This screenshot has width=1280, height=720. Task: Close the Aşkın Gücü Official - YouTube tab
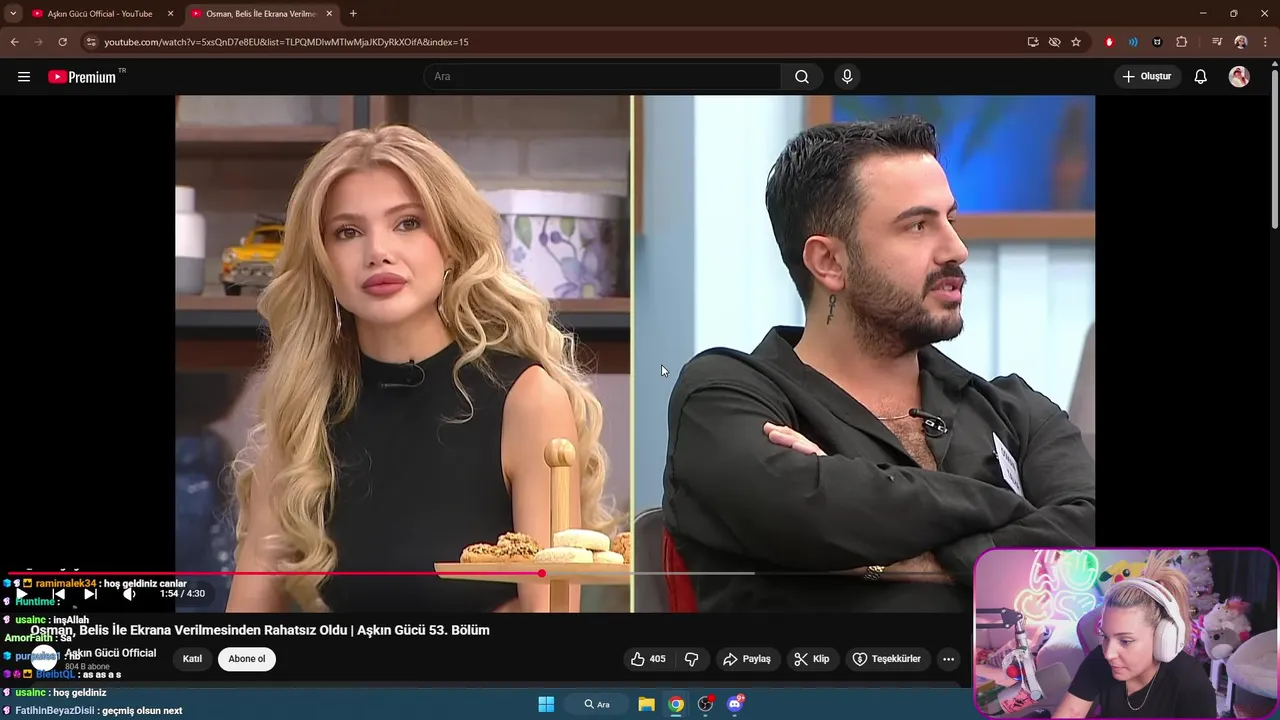pos(170,14)
